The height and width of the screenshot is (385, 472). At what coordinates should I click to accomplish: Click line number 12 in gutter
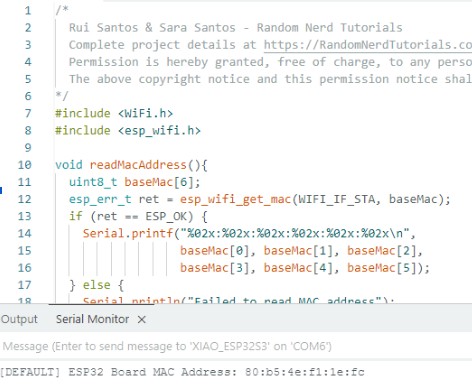pyautogui.click(x=24, y=199)
